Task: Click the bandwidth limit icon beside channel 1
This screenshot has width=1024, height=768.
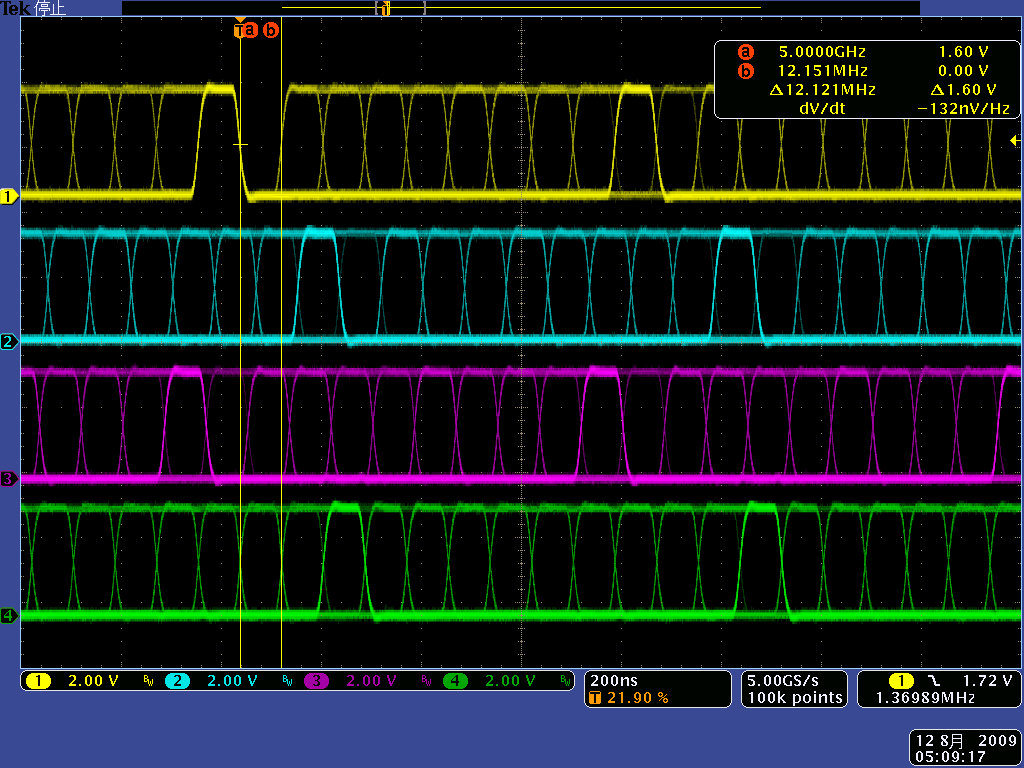Action: (x=148, y=682)
